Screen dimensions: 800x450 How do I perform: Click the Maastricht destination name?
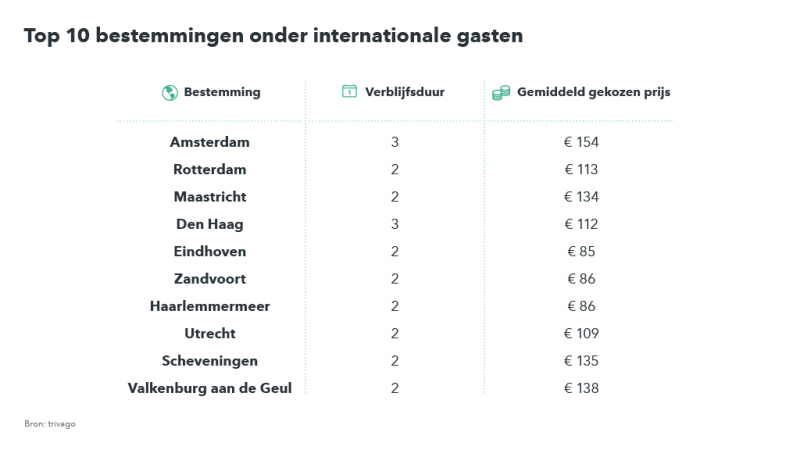point(210,196)
